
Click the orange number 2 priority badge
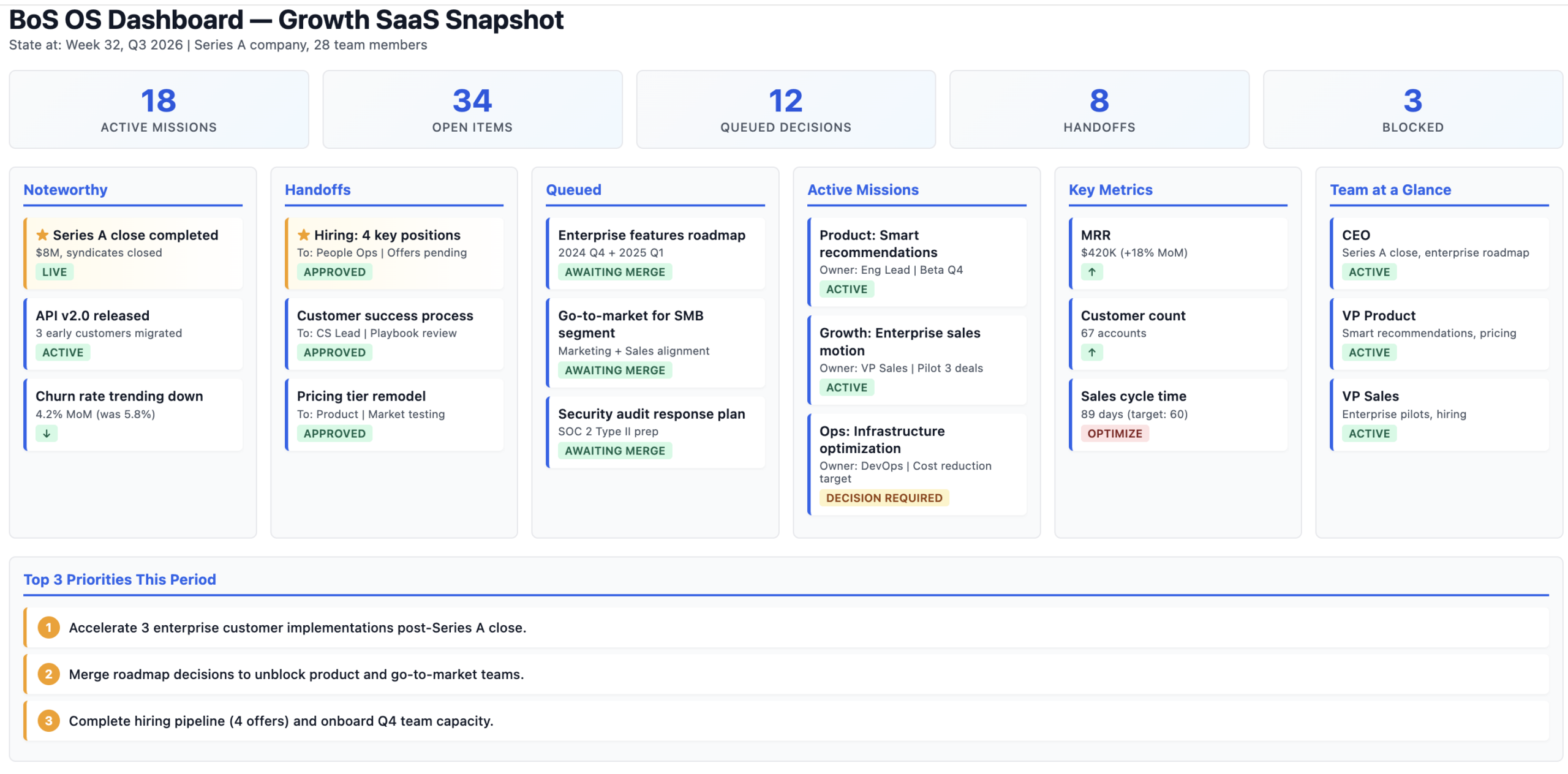pyautogui.click(x=49, y=674)
